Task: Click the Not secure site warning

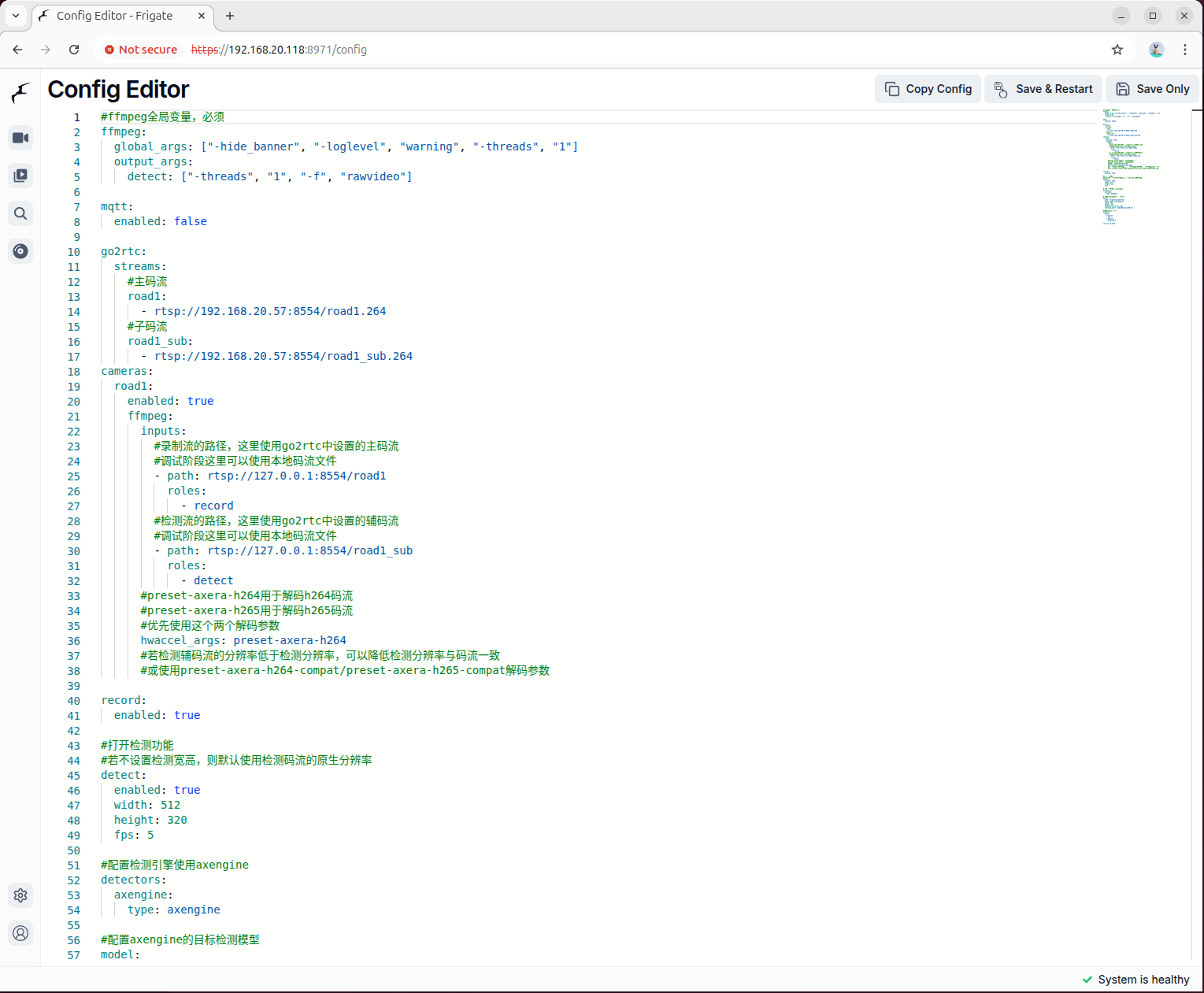Action: [x=141, y=50]
